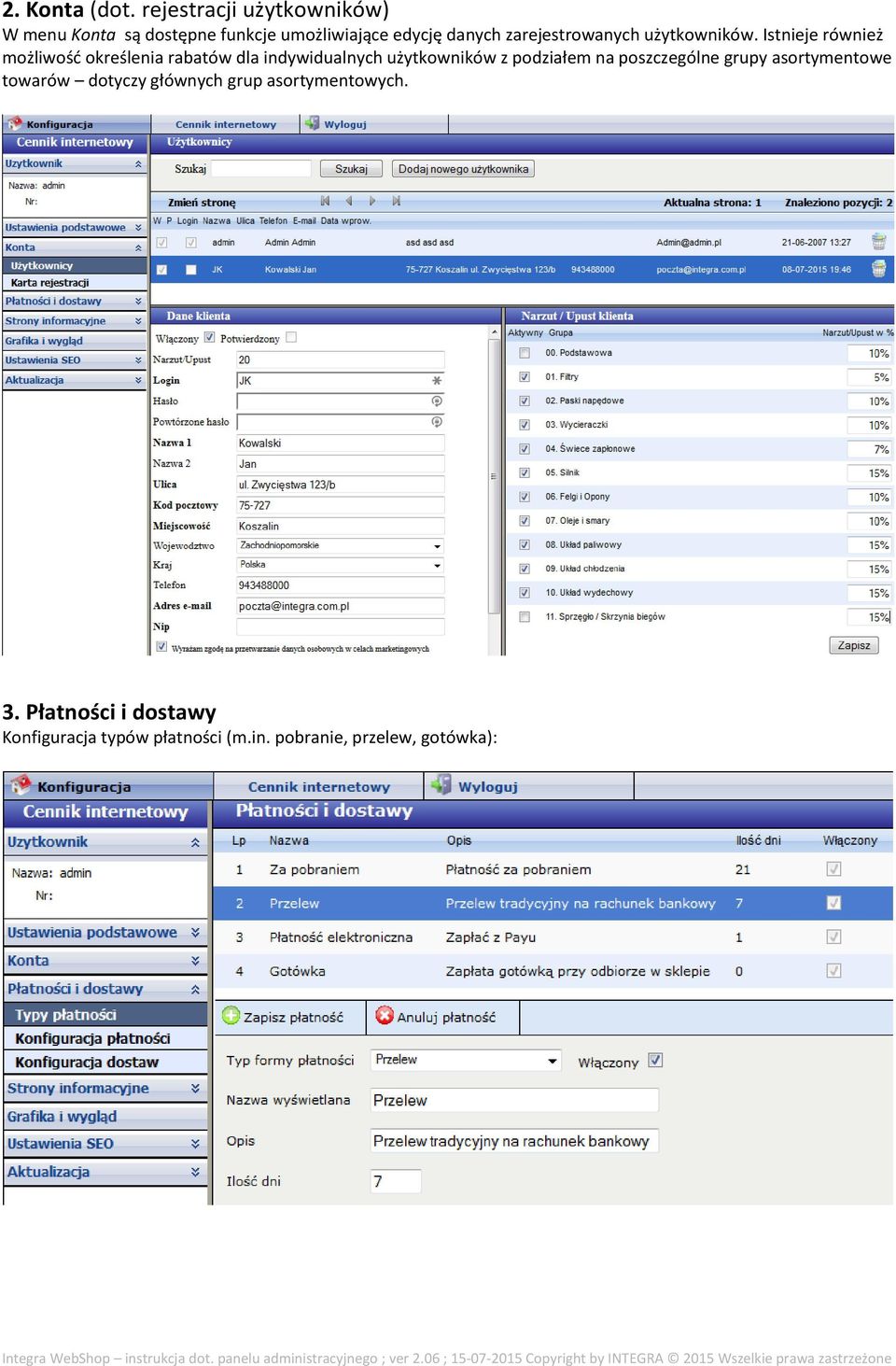Collapse the Konta section in users sidebar
The image size is (896, 1366).
(x=138, y=247)
